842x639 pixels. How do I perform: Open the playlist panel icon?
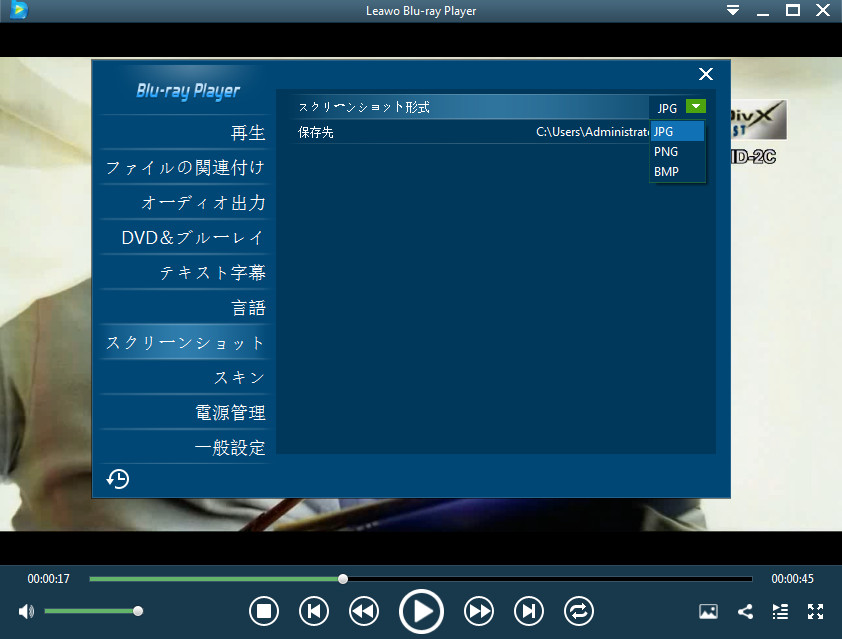coord(780,611)
